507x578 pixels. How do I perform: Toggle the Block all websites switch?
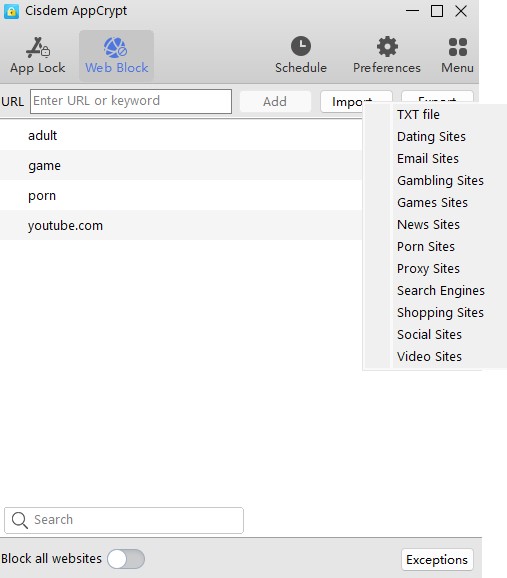[x=126, y=559]
